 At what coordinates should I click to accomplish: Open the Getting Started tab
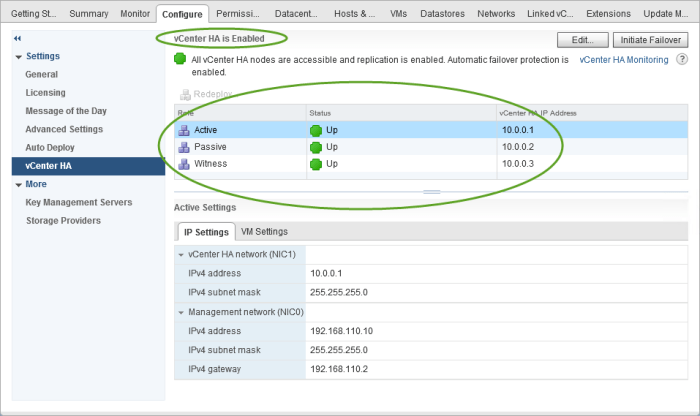[33, 14]
